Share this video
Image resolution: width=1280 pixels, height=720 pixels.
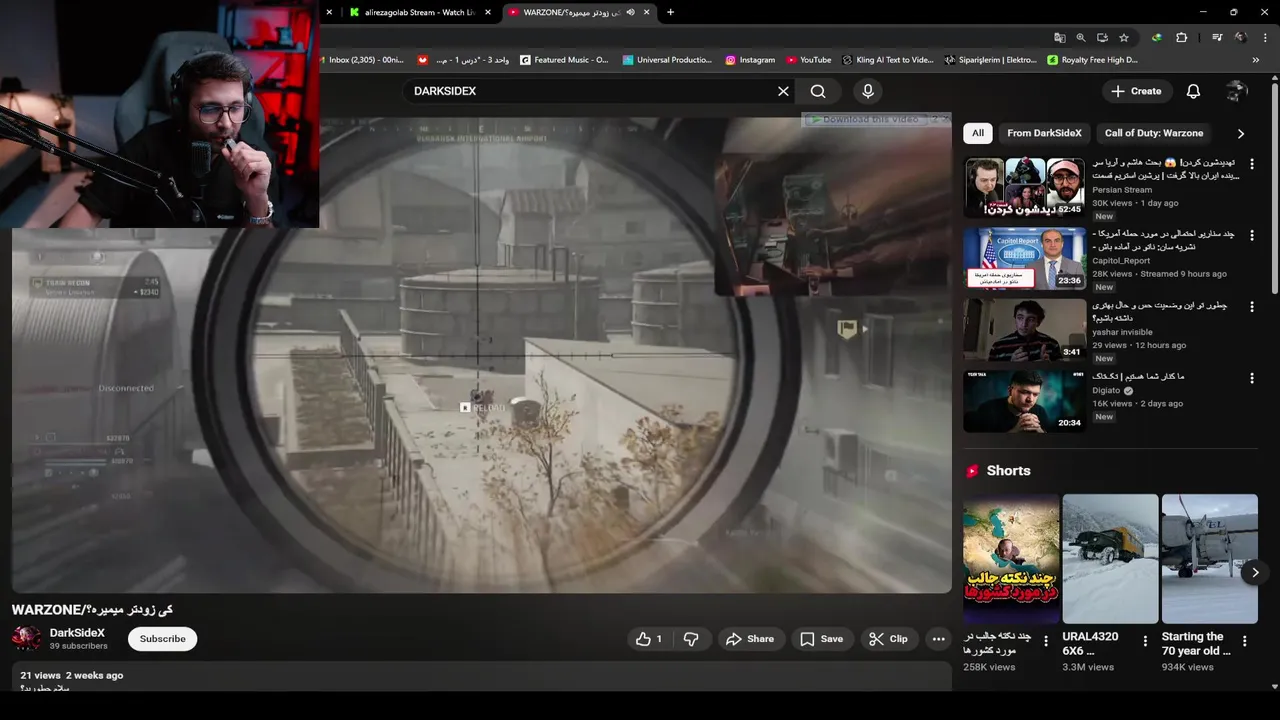pyautogui.click(x=750, y=639)
